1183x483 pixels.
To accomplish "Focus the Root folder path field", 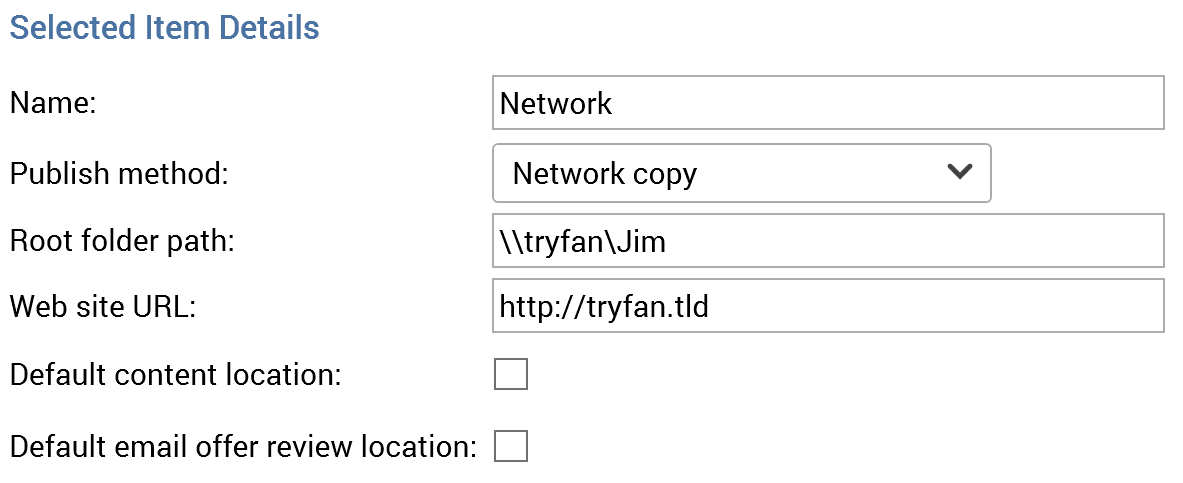I will tap(828, 241).
